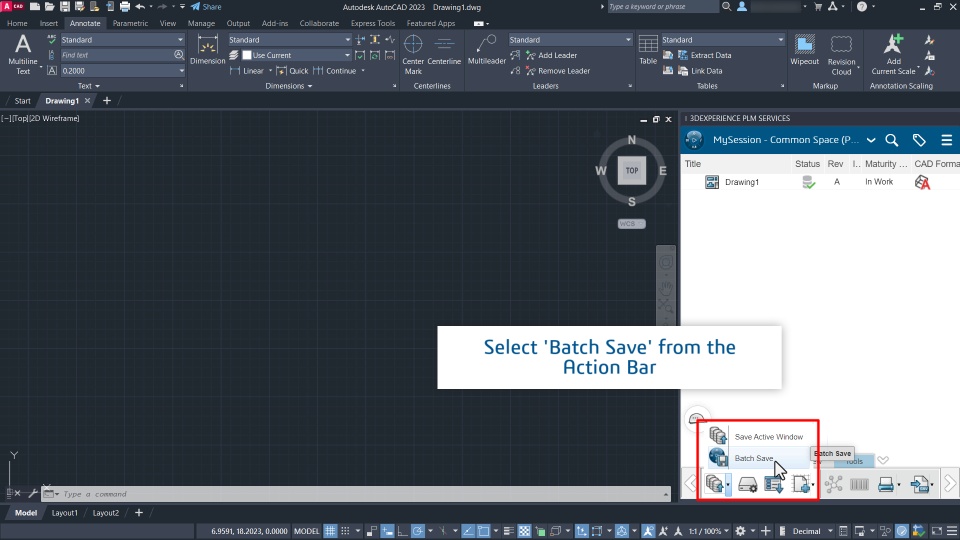
Task: Toggle transparency display in status bar
Action: tap(525, 531)
